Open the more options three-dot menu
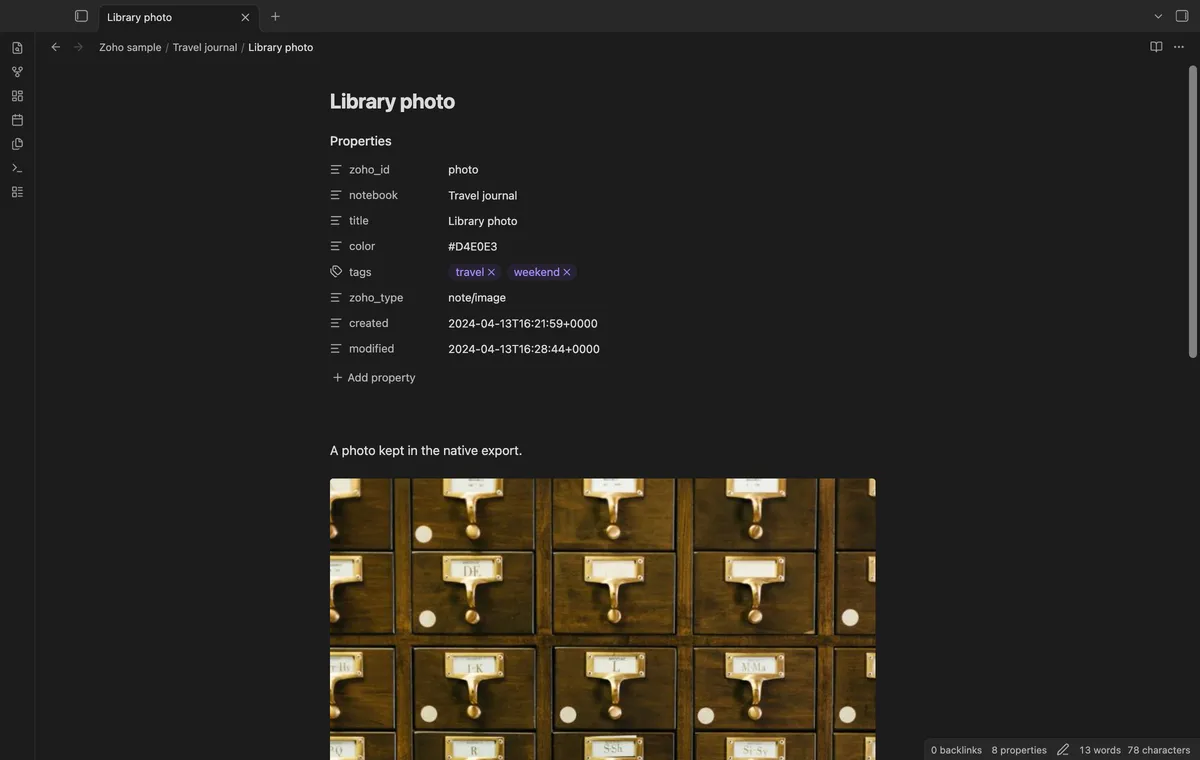 1179,47
